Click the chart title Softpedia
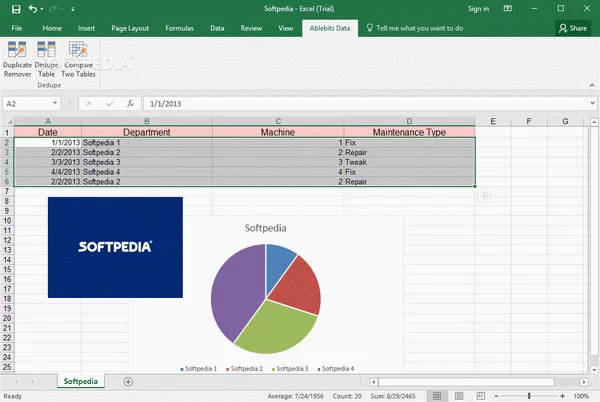 point(265,228)
